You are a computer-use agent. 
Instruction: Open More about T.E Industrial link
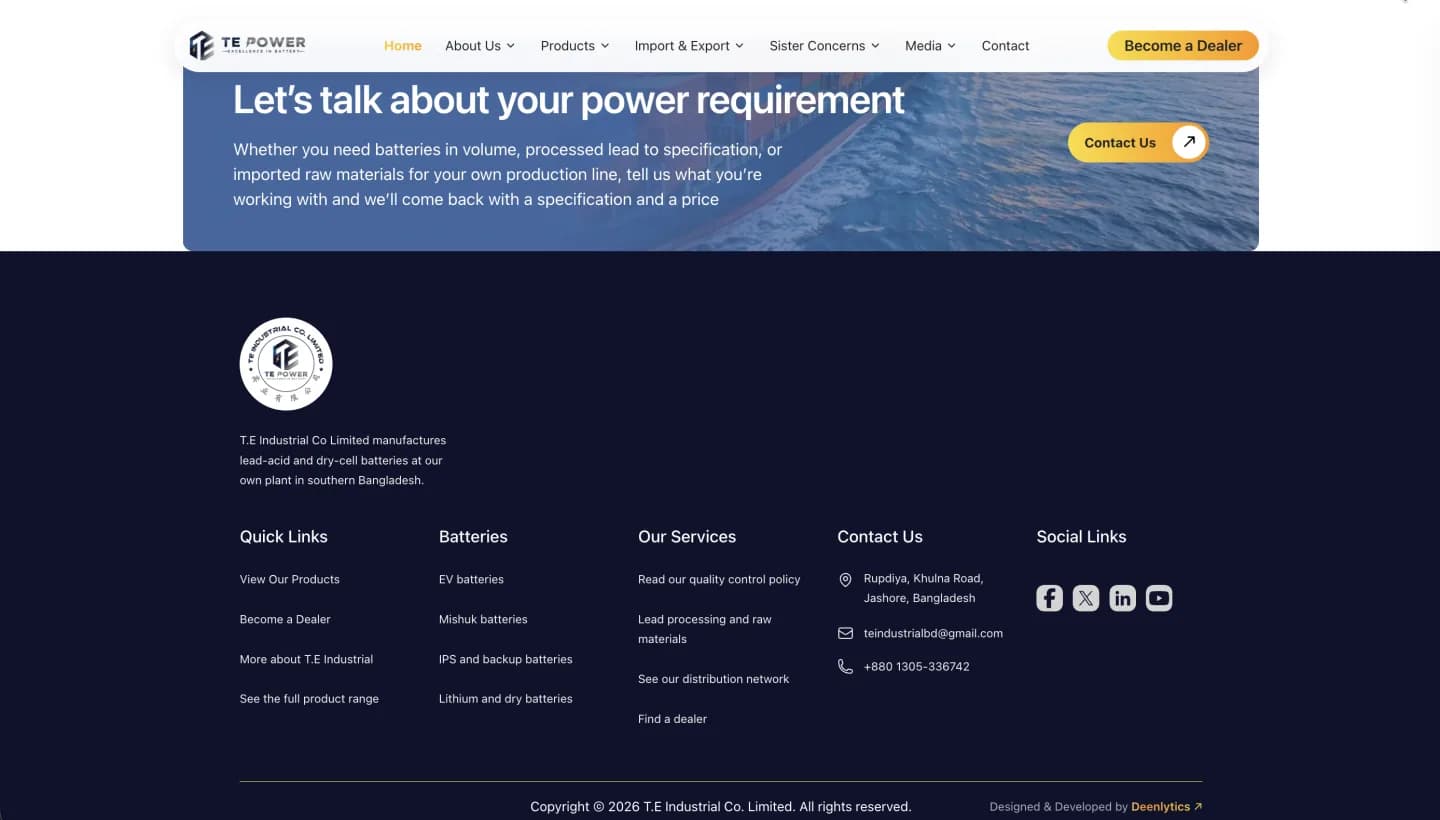point(306,659)
